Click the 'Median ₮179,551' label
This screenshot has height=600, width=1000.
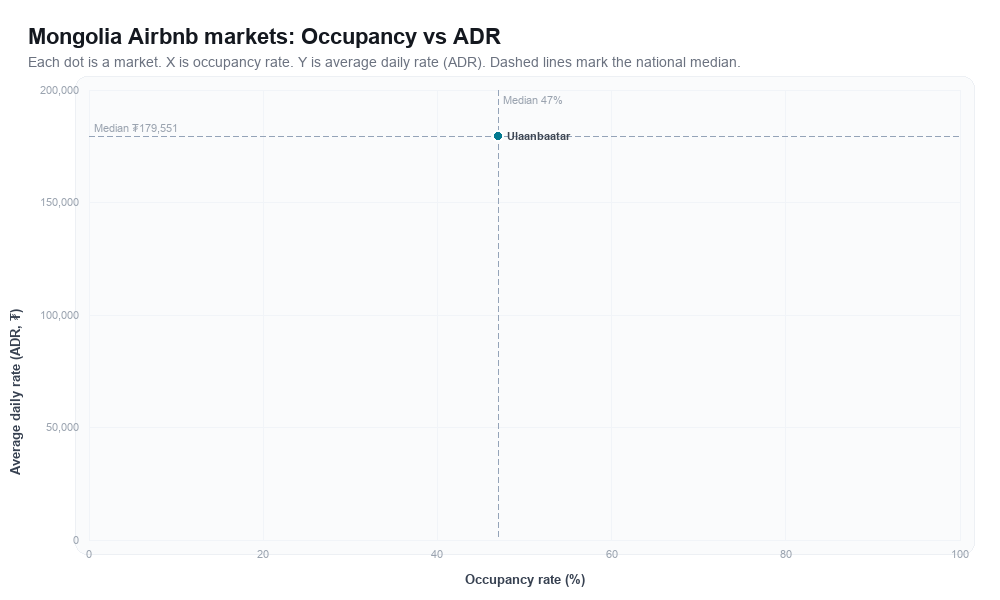tap(136, 128)
